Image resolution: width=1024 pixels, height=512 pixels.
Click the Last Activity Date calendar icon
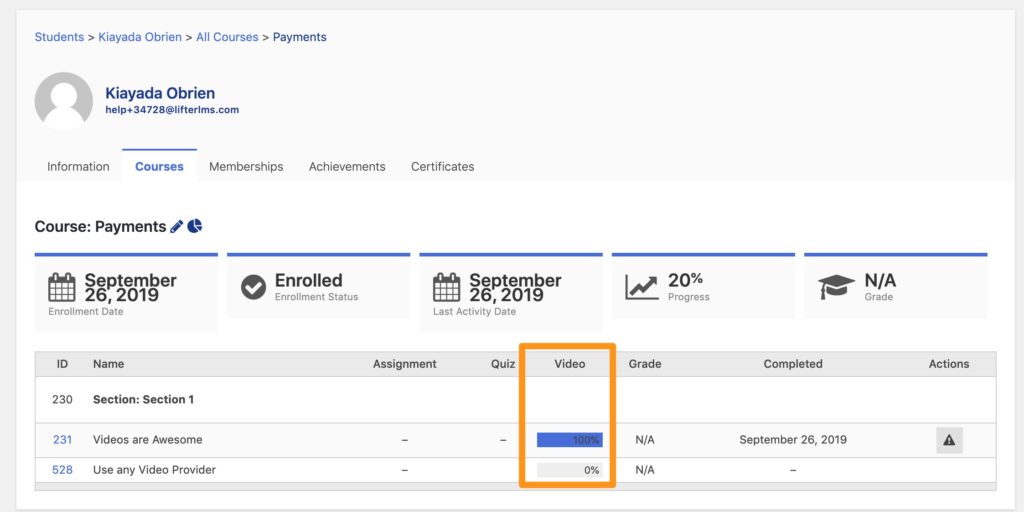(447, 287)
